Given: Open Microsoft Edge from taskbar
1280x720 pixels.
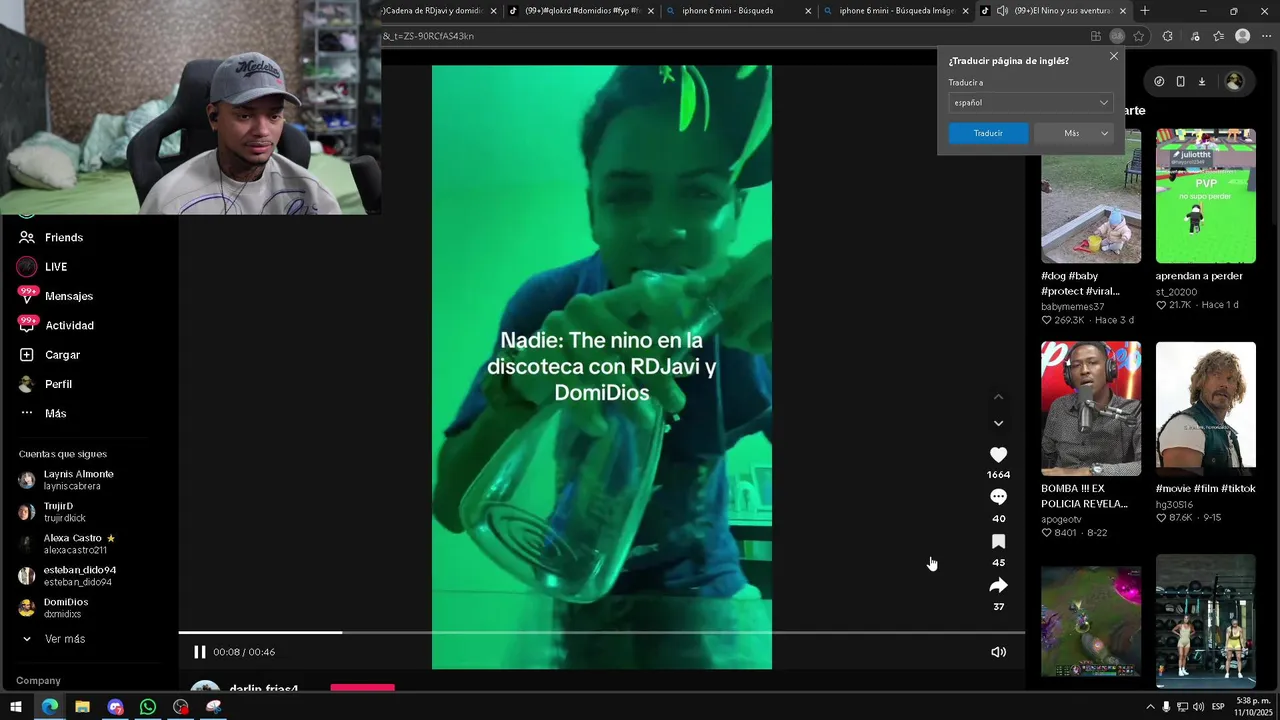Looking at the screenshot, I should [50, 707].
